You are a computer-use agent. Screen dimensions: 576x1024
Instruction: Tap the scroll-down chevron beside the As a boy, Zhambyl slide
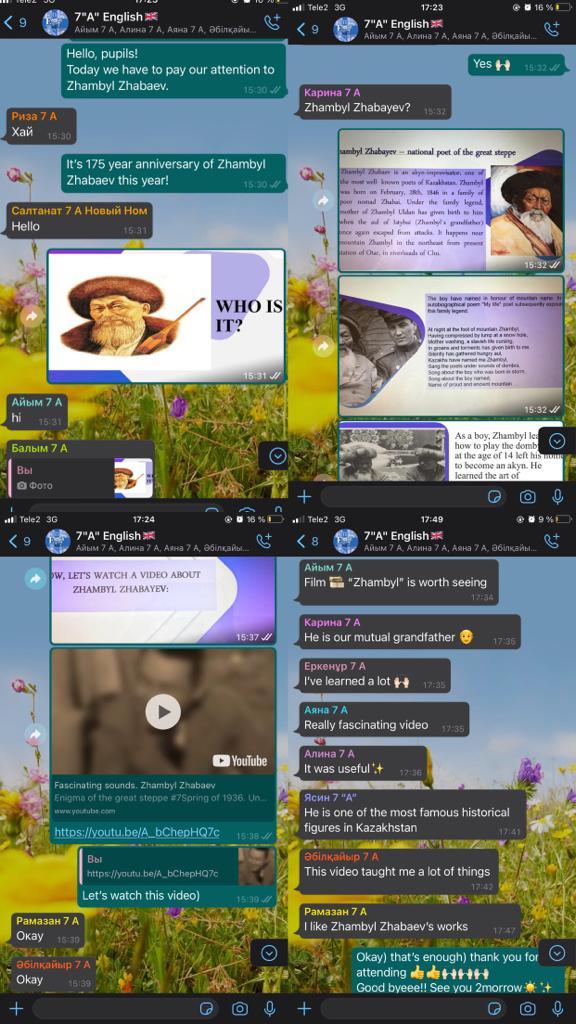[557, 441]
